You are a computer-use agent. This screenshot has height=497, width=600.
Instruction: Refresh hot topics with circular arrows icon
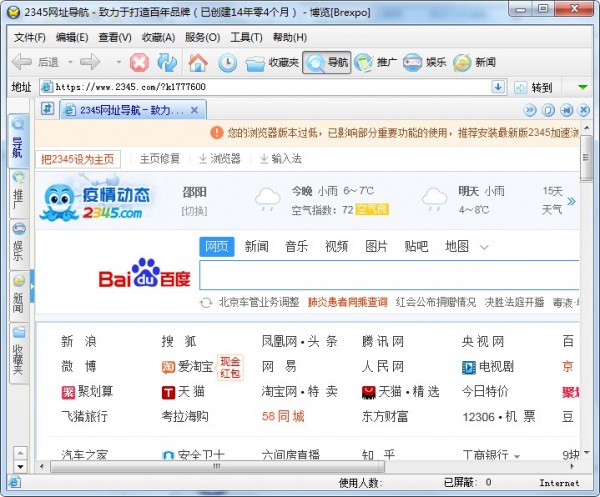pos(206,303)
